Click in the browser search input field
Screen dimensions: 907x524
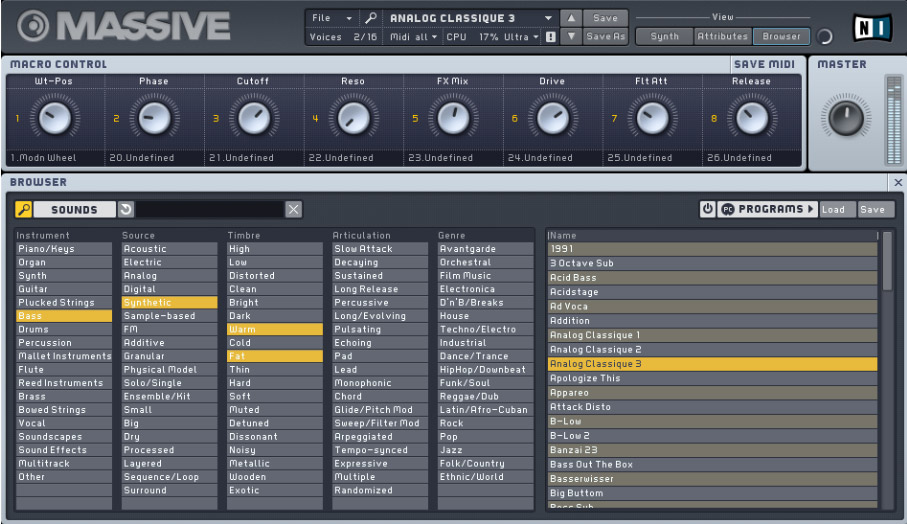click(x=209, y=209)
